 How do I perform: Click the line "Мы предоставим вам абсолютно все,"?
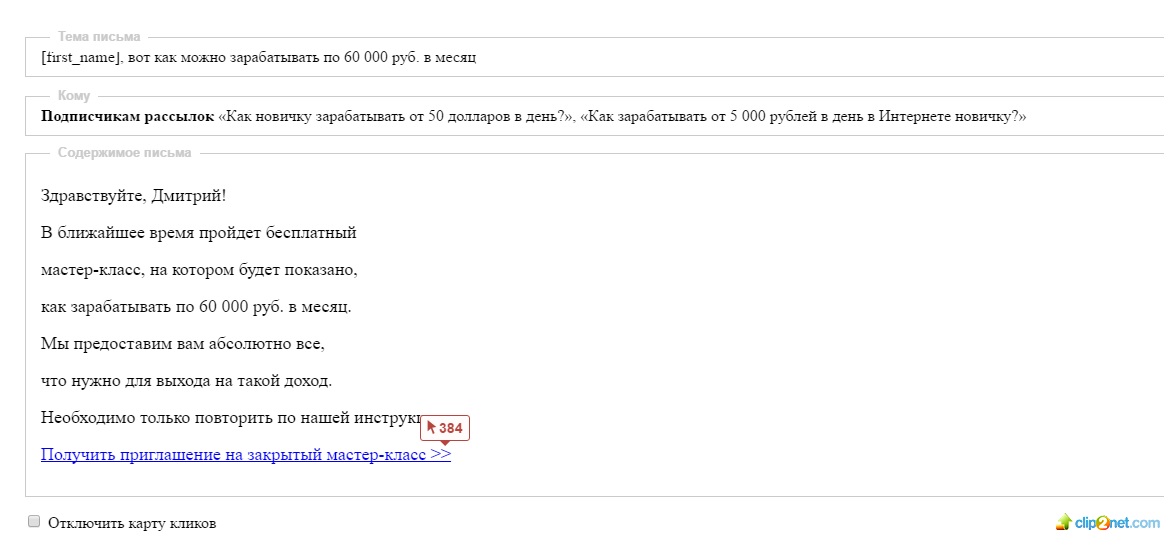pyautogui.click(x=183, y=344)
